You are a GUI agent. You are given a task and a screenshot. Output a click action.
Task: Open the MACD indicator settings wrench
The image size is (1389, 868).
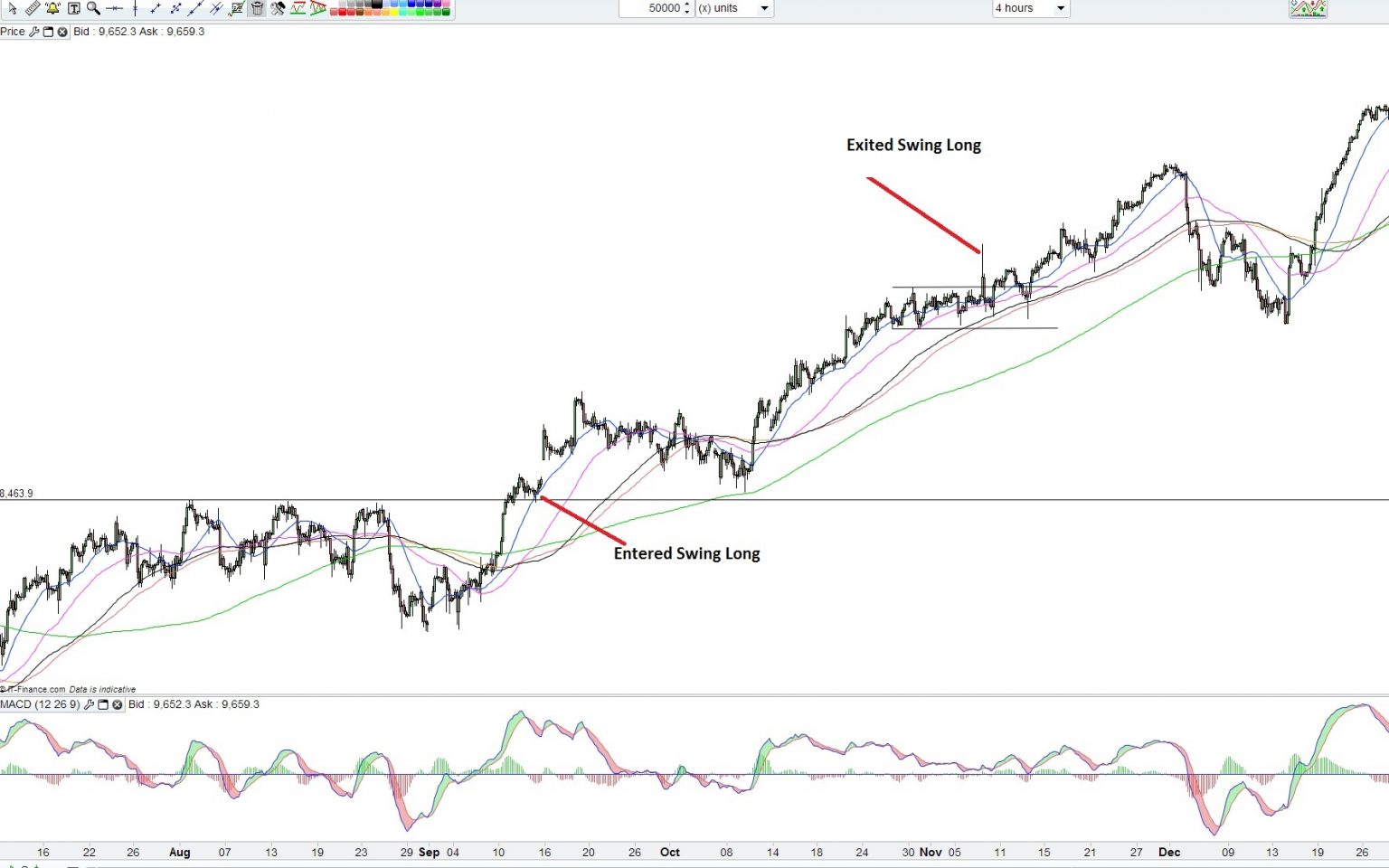(90, 704)
